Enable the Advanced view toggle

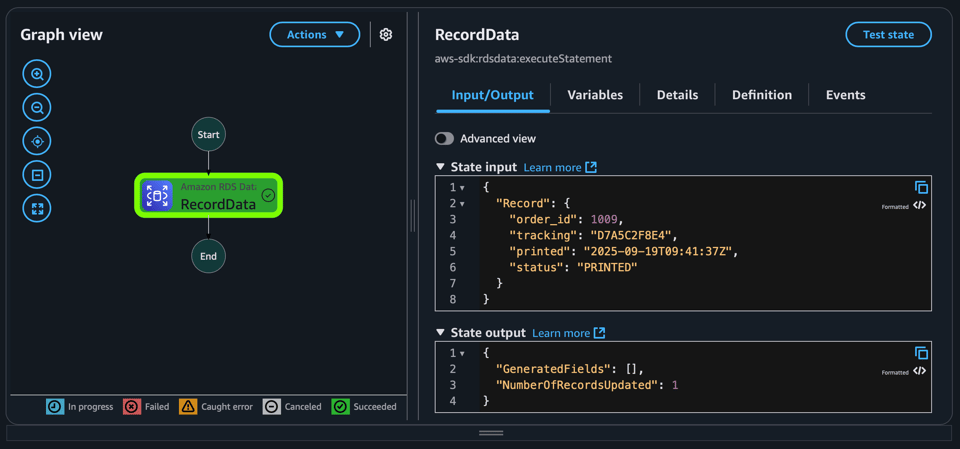[444, 139]
